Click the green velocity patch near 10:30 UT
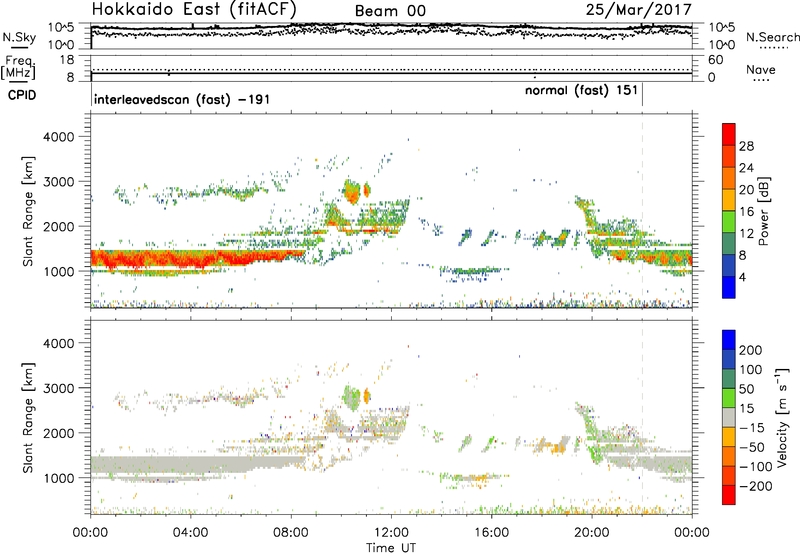The width and height of the screenshot is (800, 554). coord(352,398)
